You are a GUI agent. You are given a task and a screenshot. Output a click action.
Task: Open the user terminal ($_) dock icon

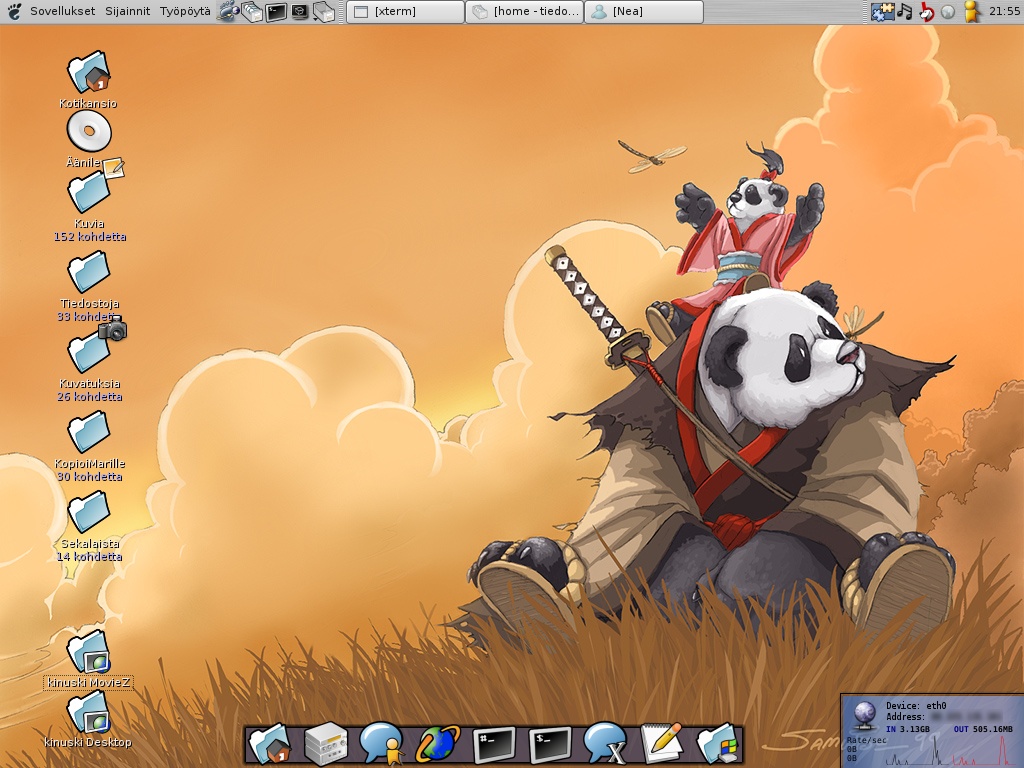point(550,744)
